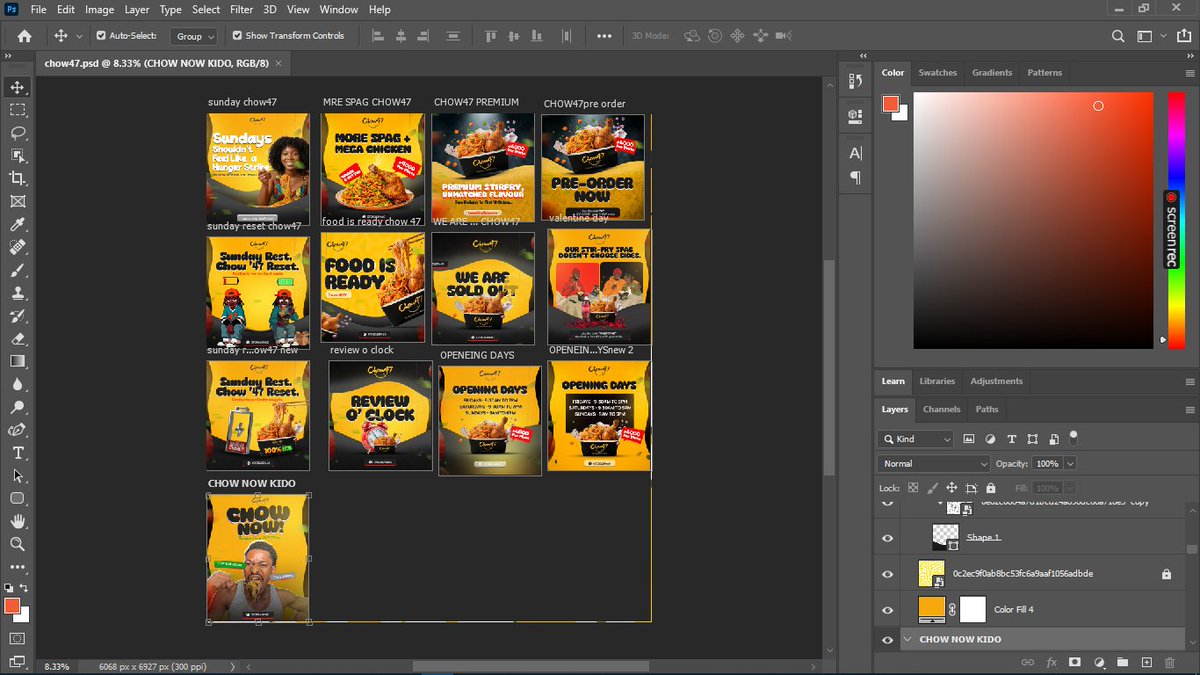The width and height of the screenshot is (1200, 675).
Task: Open the Normal blend mode dropdown
Action: (x=933, y=464)
